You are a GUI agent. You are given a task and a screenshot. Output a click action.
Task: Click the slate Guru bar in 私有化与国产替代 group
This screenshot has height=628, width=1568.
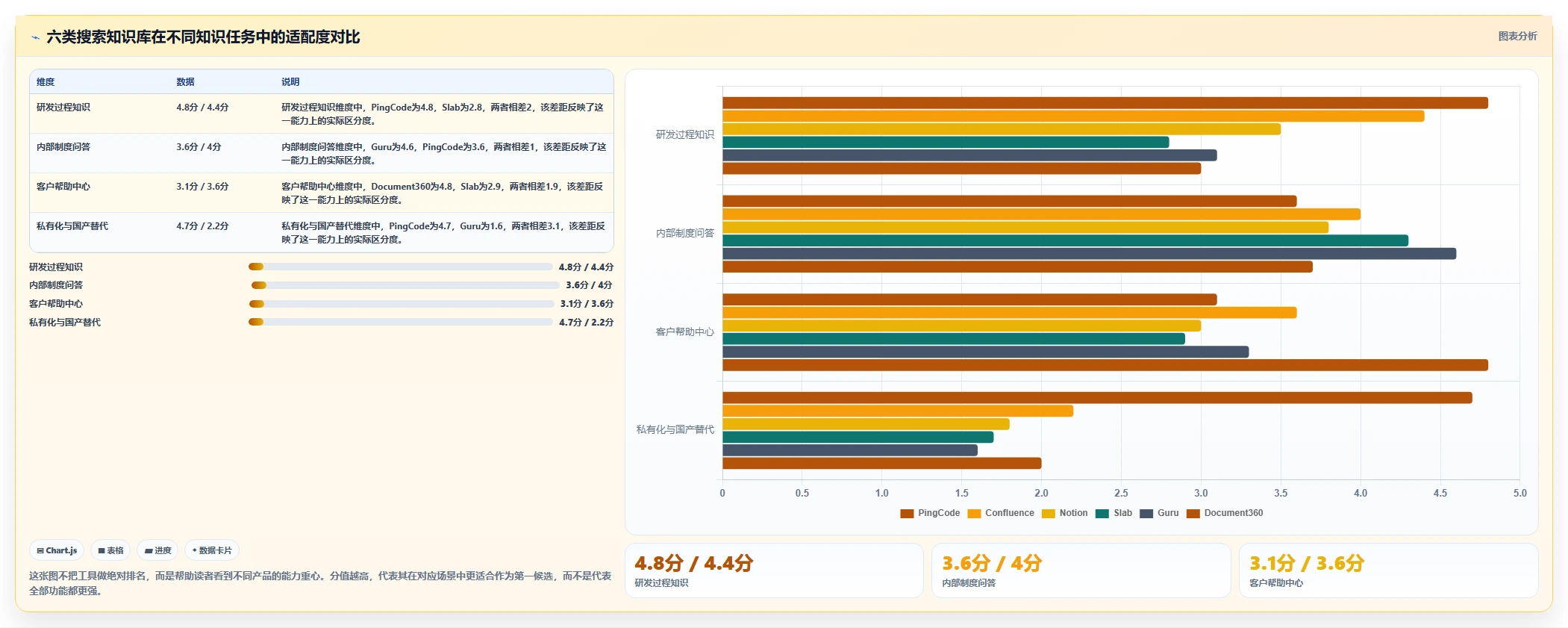coord(850,450)
